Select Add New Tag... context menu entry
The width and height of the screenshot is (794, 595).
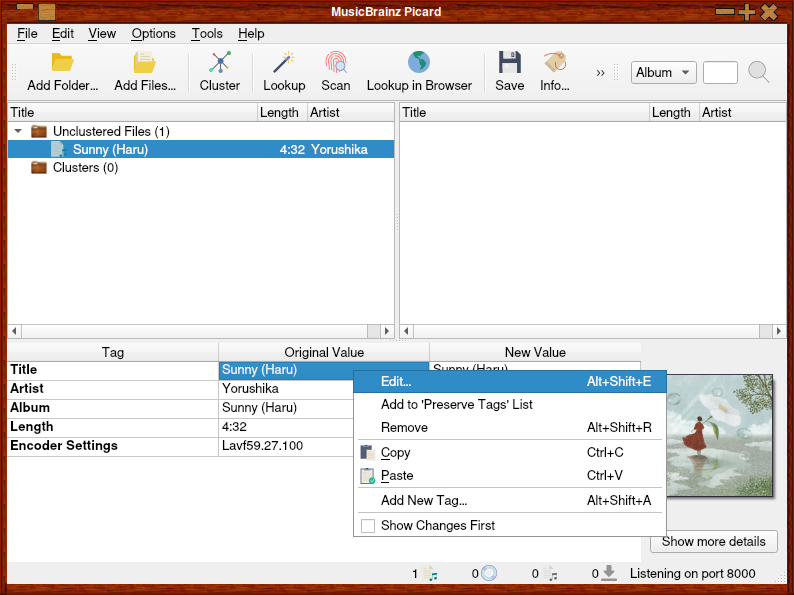pos(424,500)
